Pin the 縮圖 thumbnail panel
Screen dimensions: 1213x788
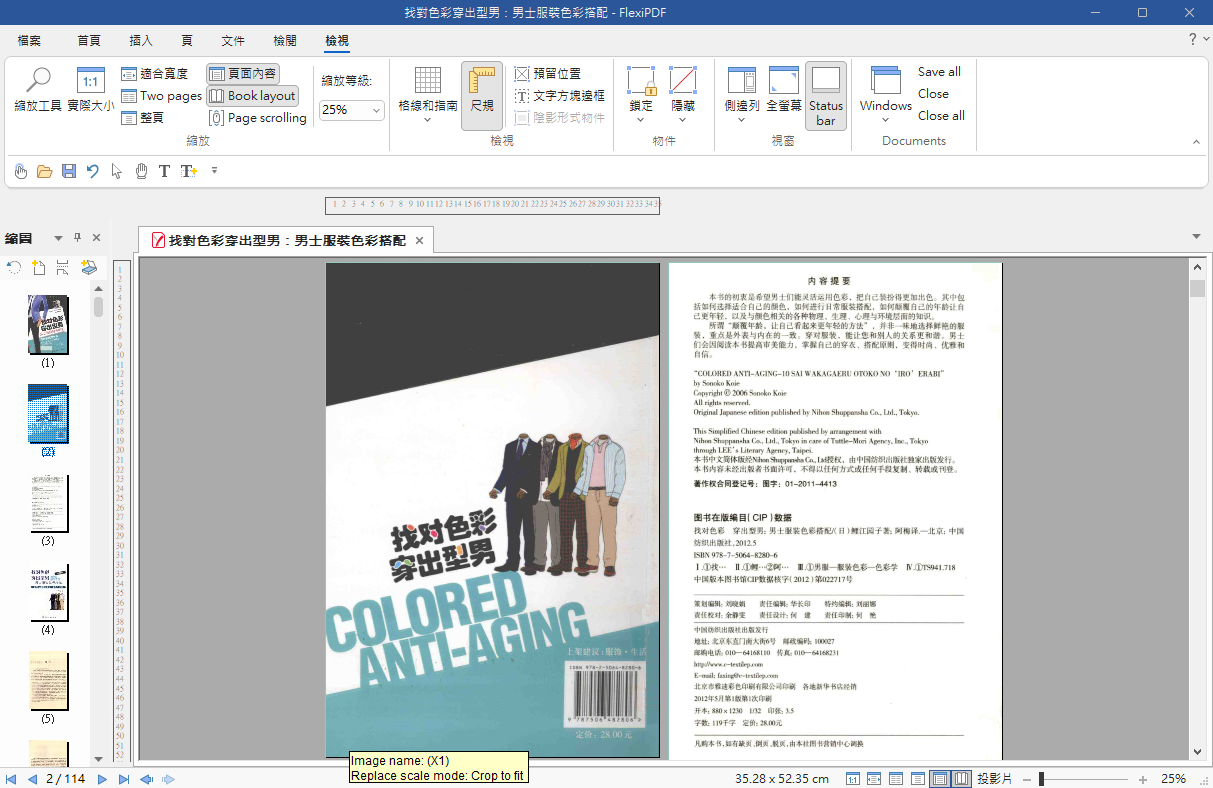point(78,238)
